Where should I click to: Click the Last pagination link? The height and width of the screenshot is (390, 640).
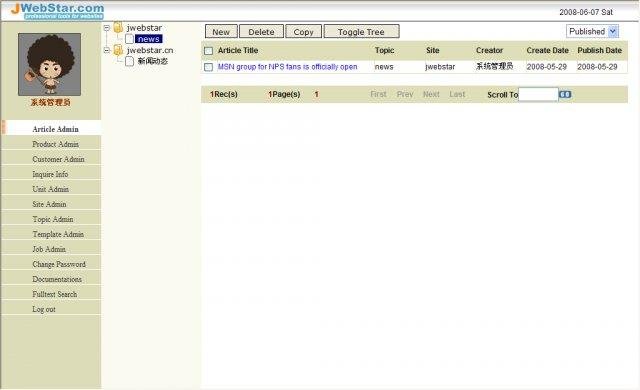tap(457, 94)
